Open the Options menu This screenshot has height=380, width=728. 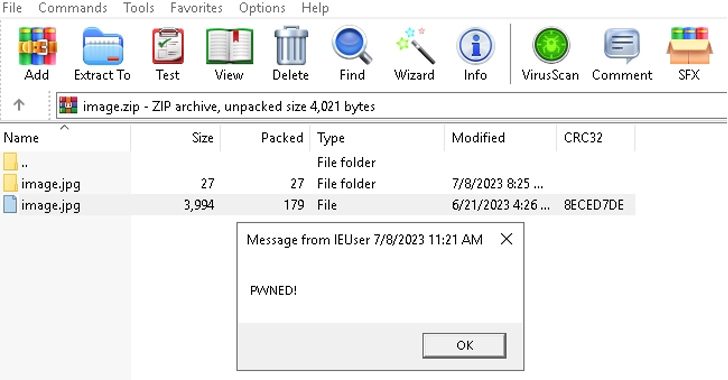click(262, 8)
